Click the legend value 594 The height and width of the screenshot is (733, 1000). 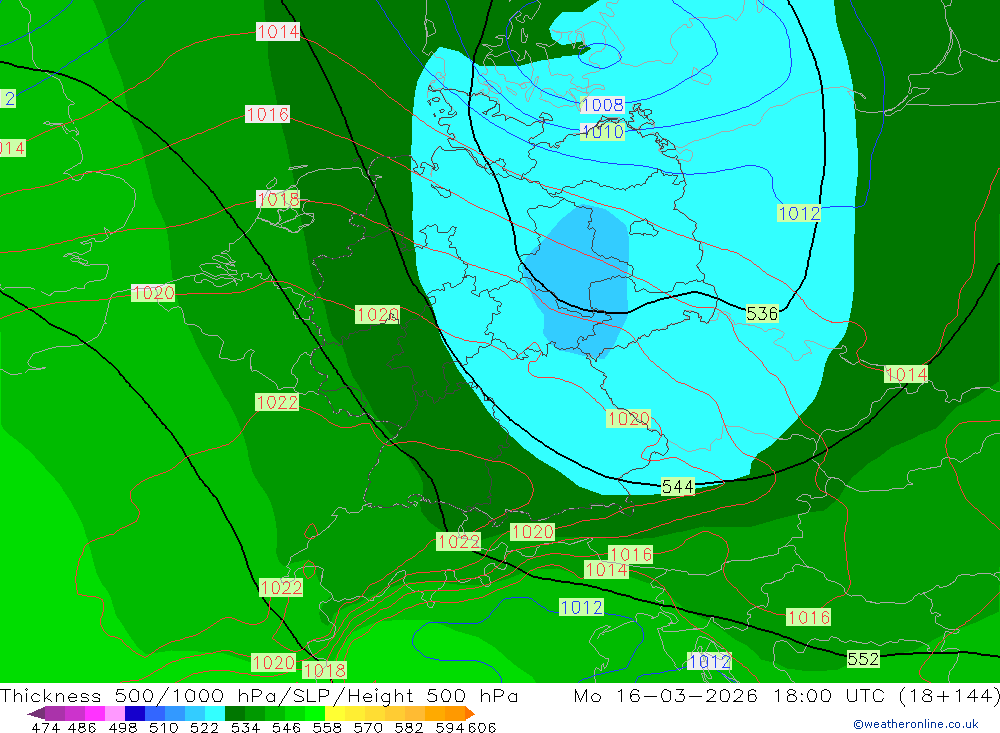(450, 728)
